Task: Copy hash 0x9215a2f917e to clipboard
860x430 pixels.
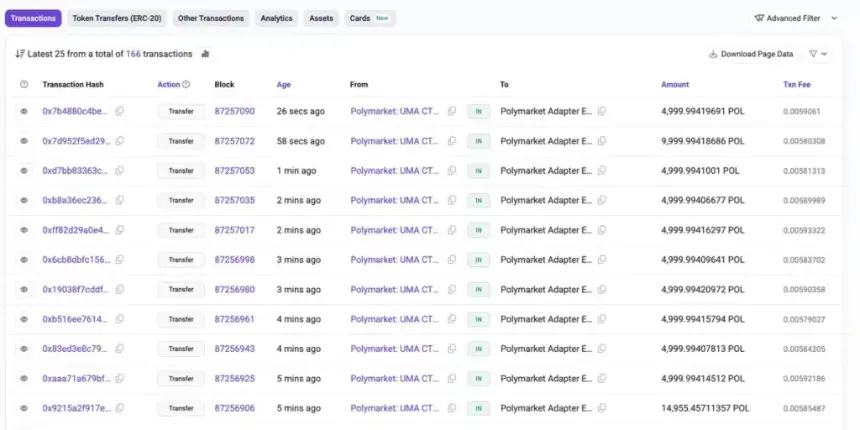Action: 120,408
